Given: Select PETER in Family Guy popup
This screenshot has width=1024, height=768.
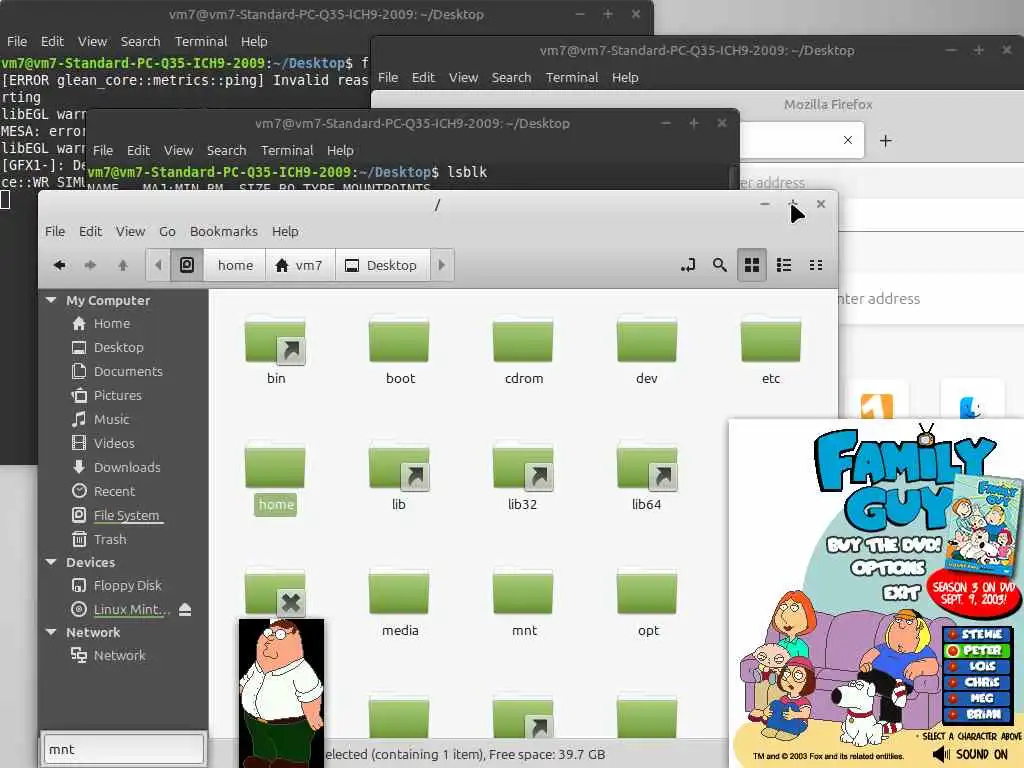Looking at the screenshot, I should point(977,650).
